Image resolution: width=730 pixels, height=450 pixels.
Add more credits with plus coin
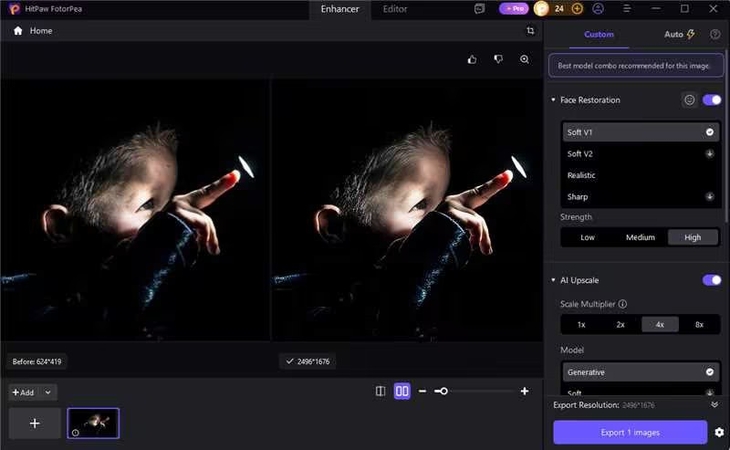(577, 9)
